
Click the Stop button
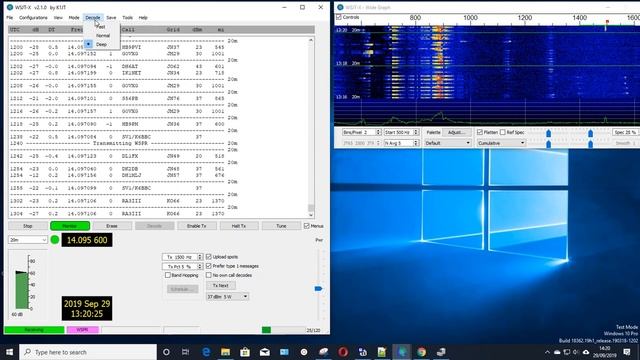click(x=28, y=226)
